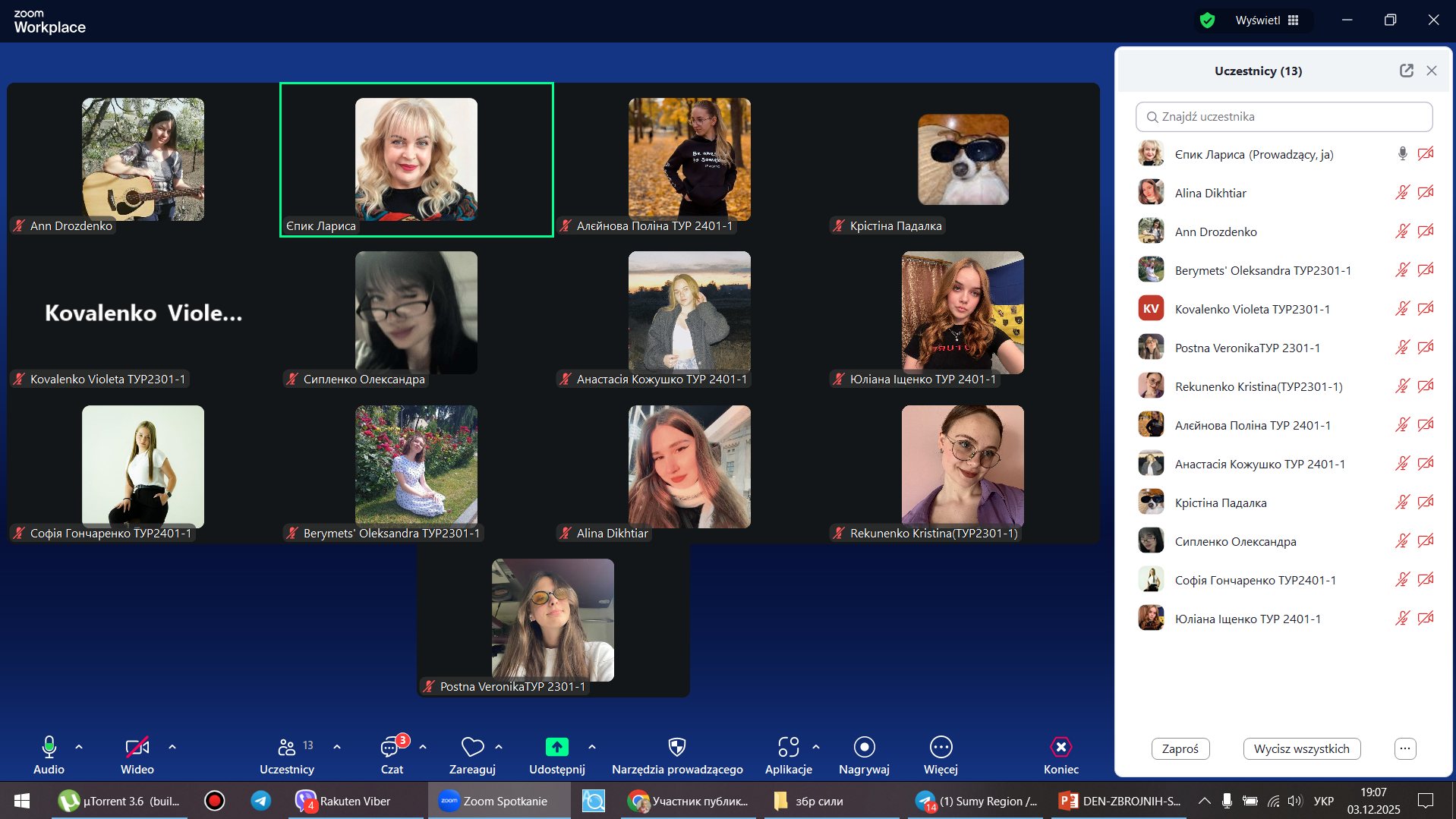Open the Więcej more options icon
Viewport: 1456px width, 819px height.
(x=941, y=748)
